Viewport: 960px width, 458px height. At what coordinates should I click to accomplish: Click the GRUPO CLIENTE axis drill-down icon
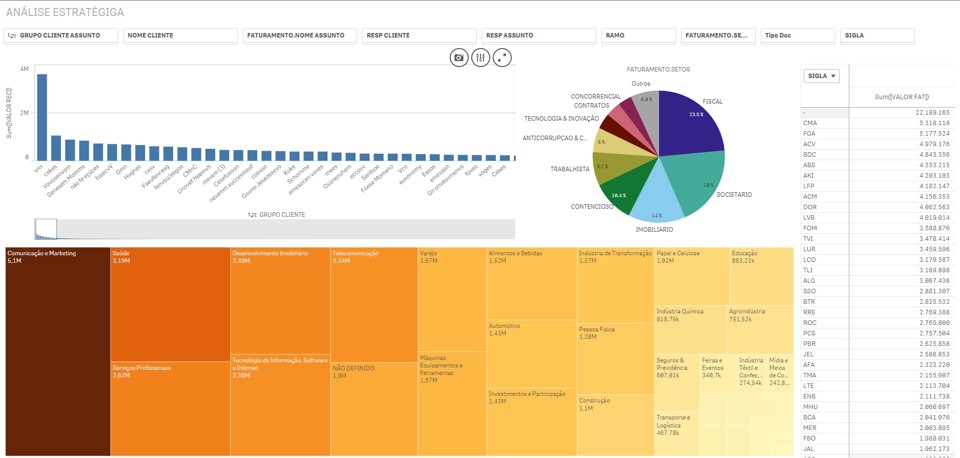[x=252, y=215]
